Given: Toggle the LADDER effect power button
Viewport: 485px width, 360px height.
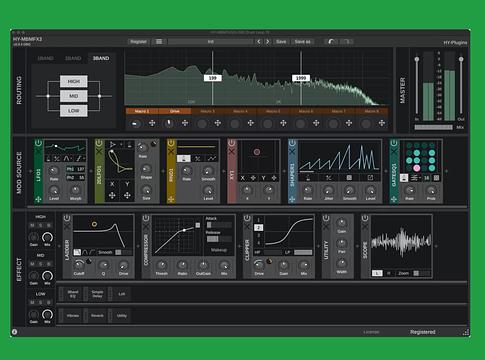Looking at the screenshot, I should pyautogui.click(x=67, y=218).
